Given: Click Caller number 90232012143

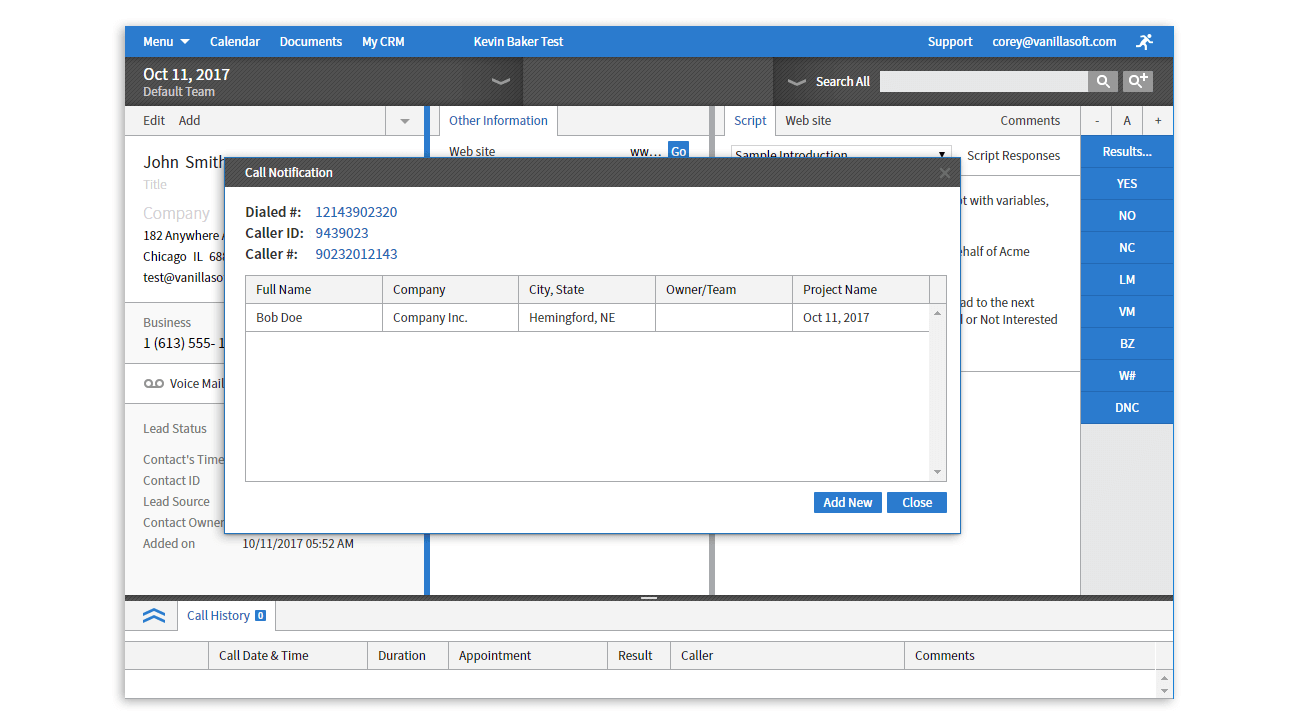Looking at the screenshot, I should [356, 254].
